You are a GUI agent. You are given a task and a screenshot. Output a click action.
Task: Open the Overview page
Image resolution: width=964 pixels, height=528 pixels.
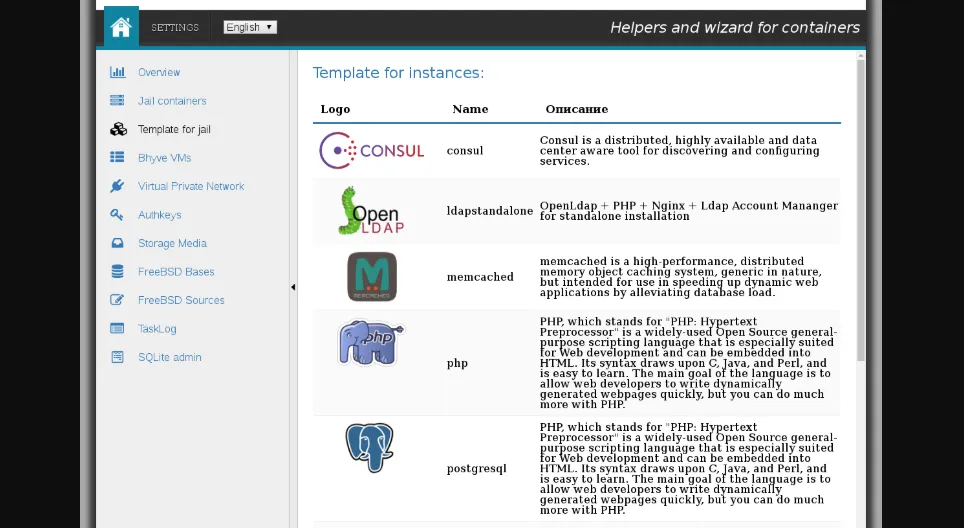click(159, 73)
